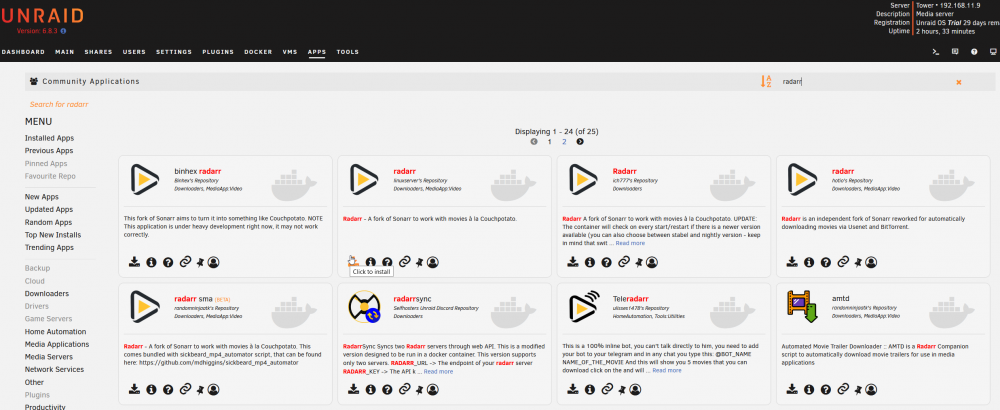
Task: Install amtd via download icon
Action: 792,389
